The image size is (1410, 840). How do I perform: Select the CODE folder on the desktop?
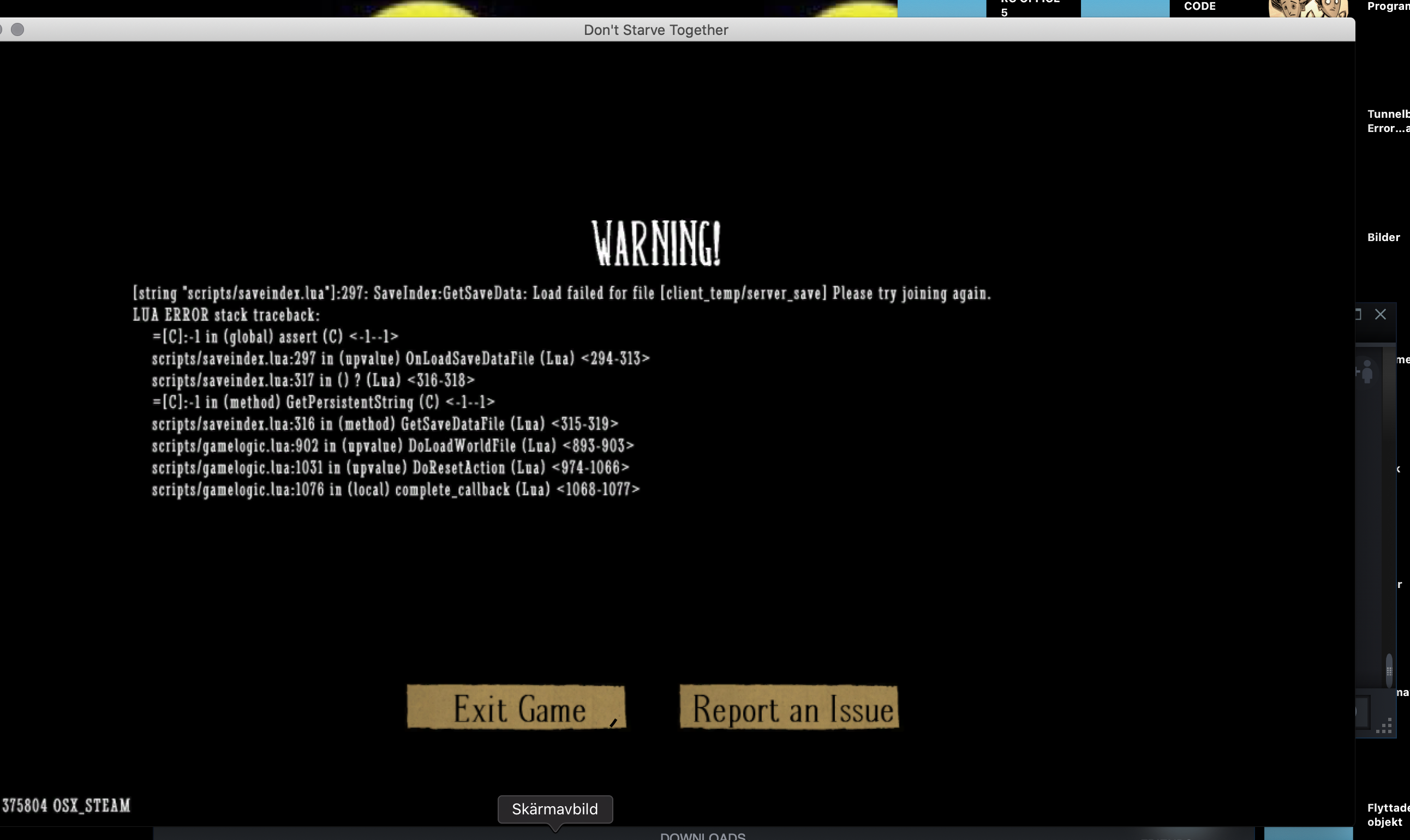click(1199, 7)
